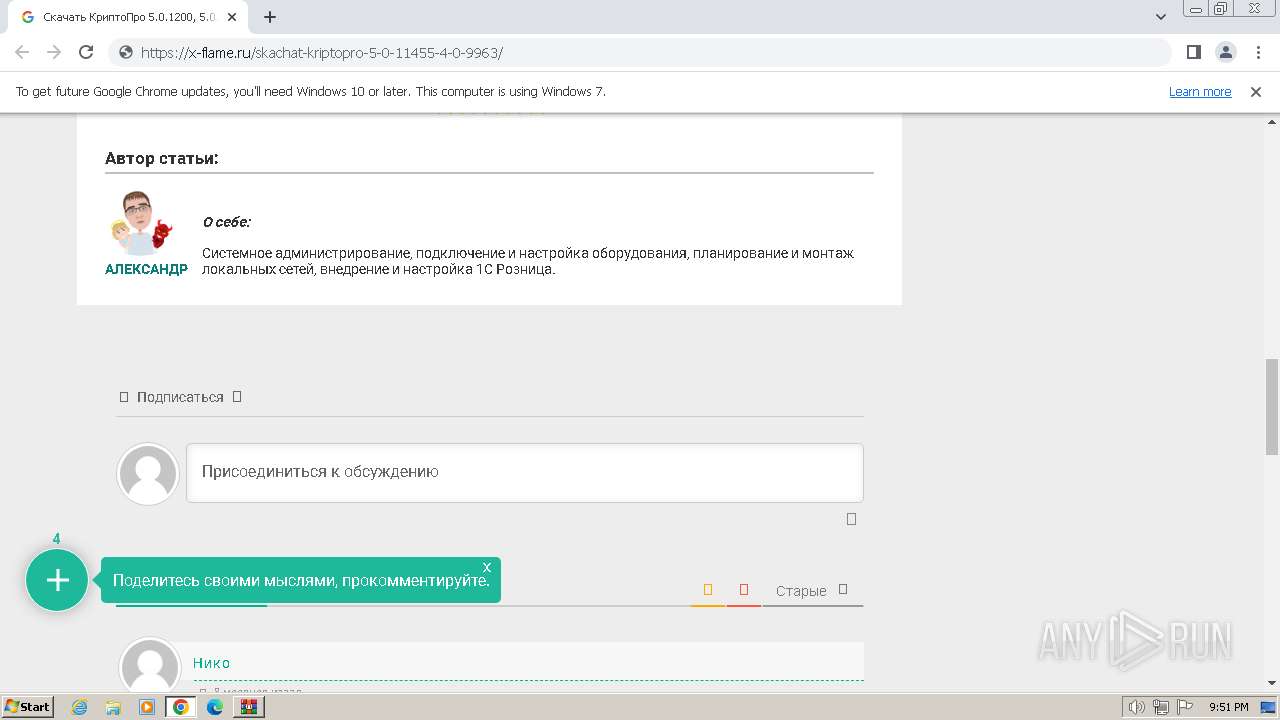Click the browser back arrow
This screenshot has height=720, width=1280.
click(x=22, y=52)
